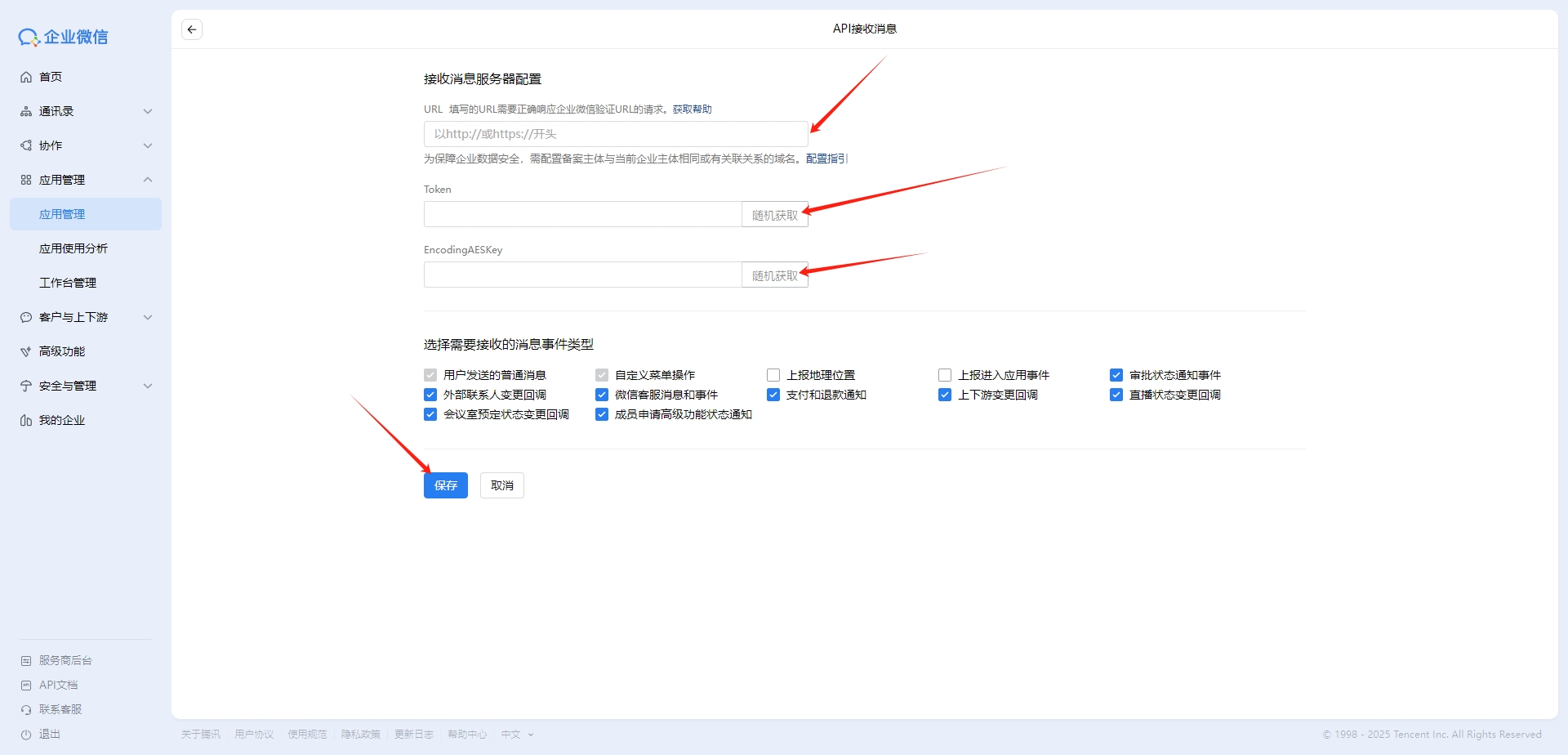This screenshot has width=1568, height=755.
Task: Click the 企业微信 logo icon
Action: tap(29, 38)
